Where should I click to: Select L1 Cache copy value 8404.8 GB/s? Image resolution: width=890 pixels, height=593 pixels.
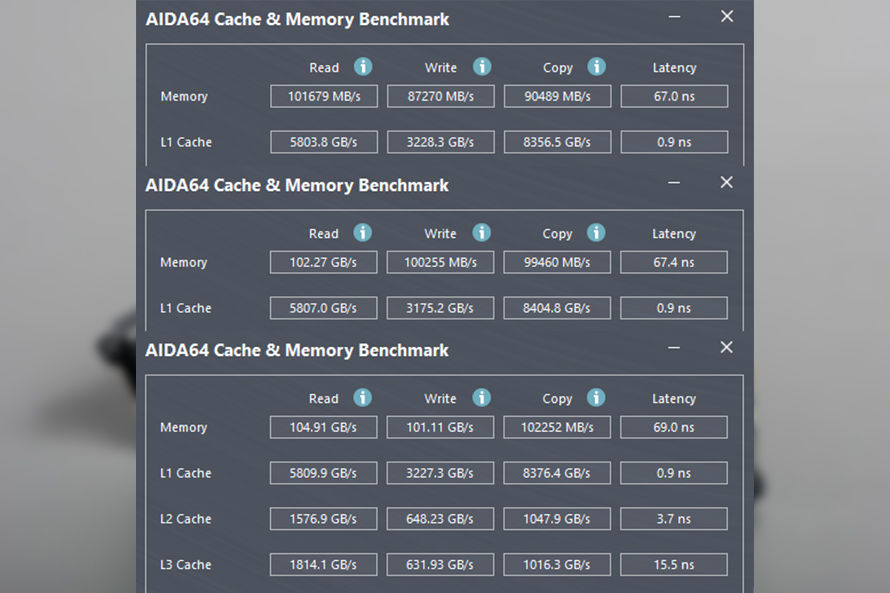(557, 308)
